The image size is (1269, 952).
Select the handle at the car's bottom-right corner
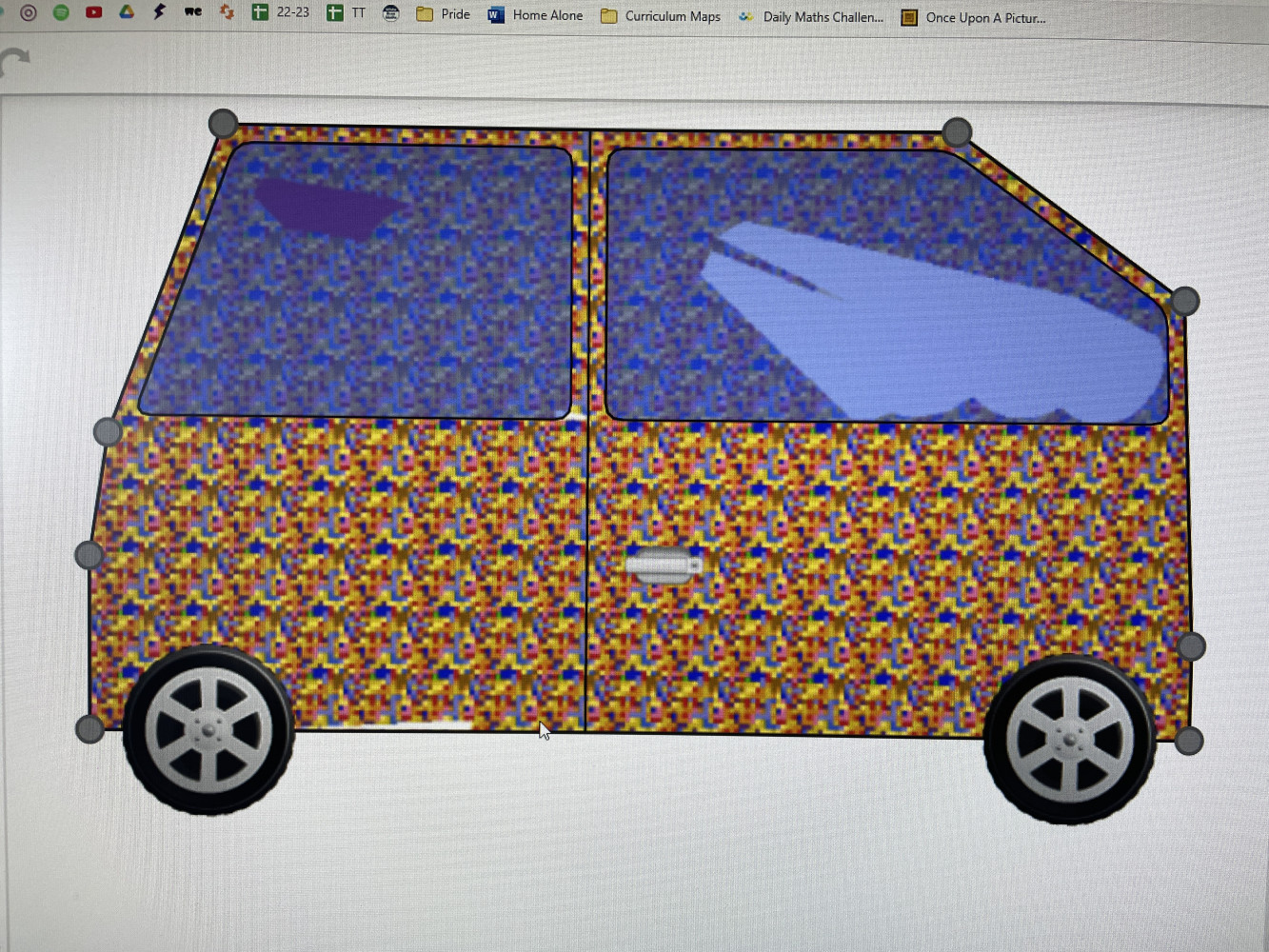coord(1189,741)
